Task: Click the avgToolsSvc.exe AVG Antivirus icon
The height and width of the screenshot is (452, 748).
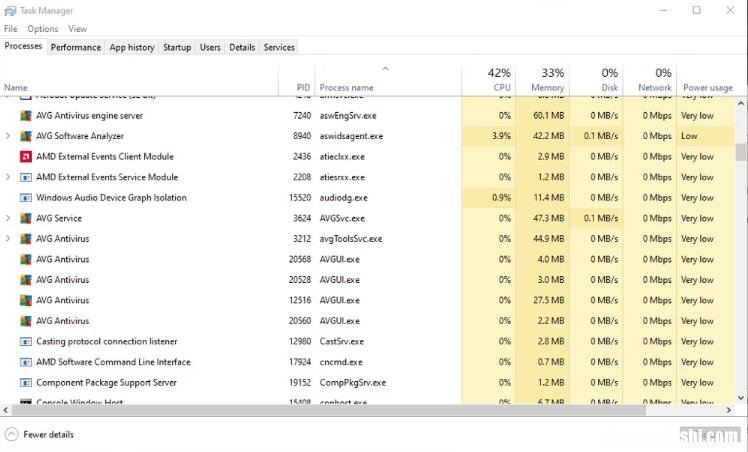Action: 26,239
